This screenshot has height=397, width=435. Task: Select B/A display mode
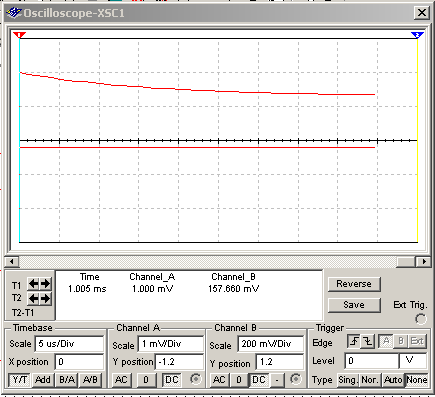tap(67, 380)
